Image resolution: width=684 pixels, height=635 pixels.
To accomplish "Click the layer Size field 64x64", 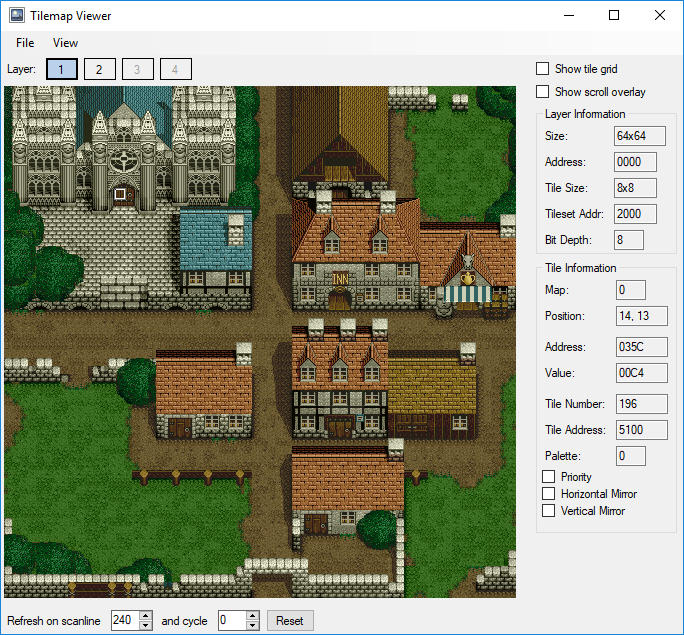I will click(640, 136).
